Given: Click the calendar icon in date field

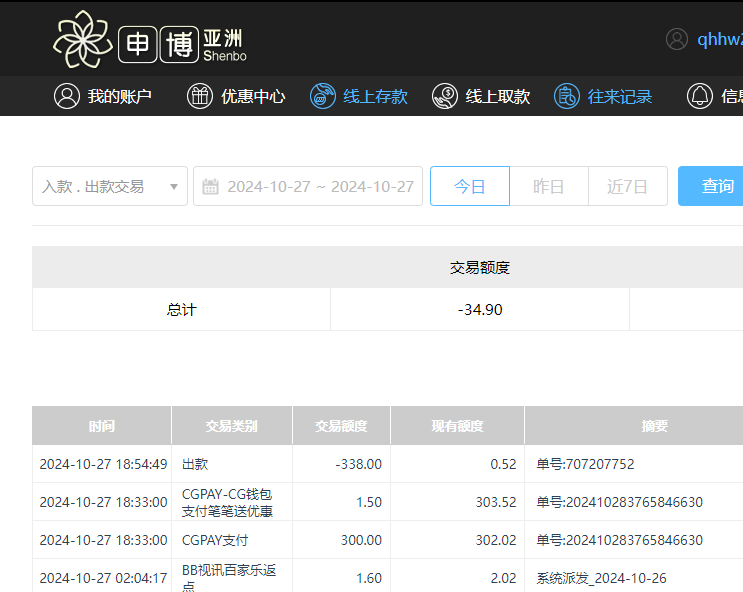Looking at the screenshot, I should click(210, 187).
